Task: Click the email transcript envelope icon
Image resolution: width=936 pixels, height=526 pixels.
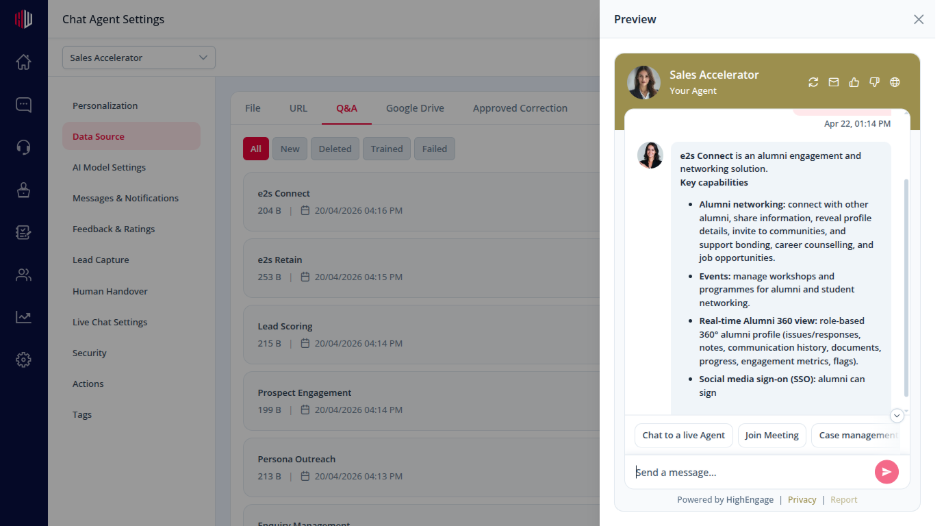Action: tap(833, 82)
